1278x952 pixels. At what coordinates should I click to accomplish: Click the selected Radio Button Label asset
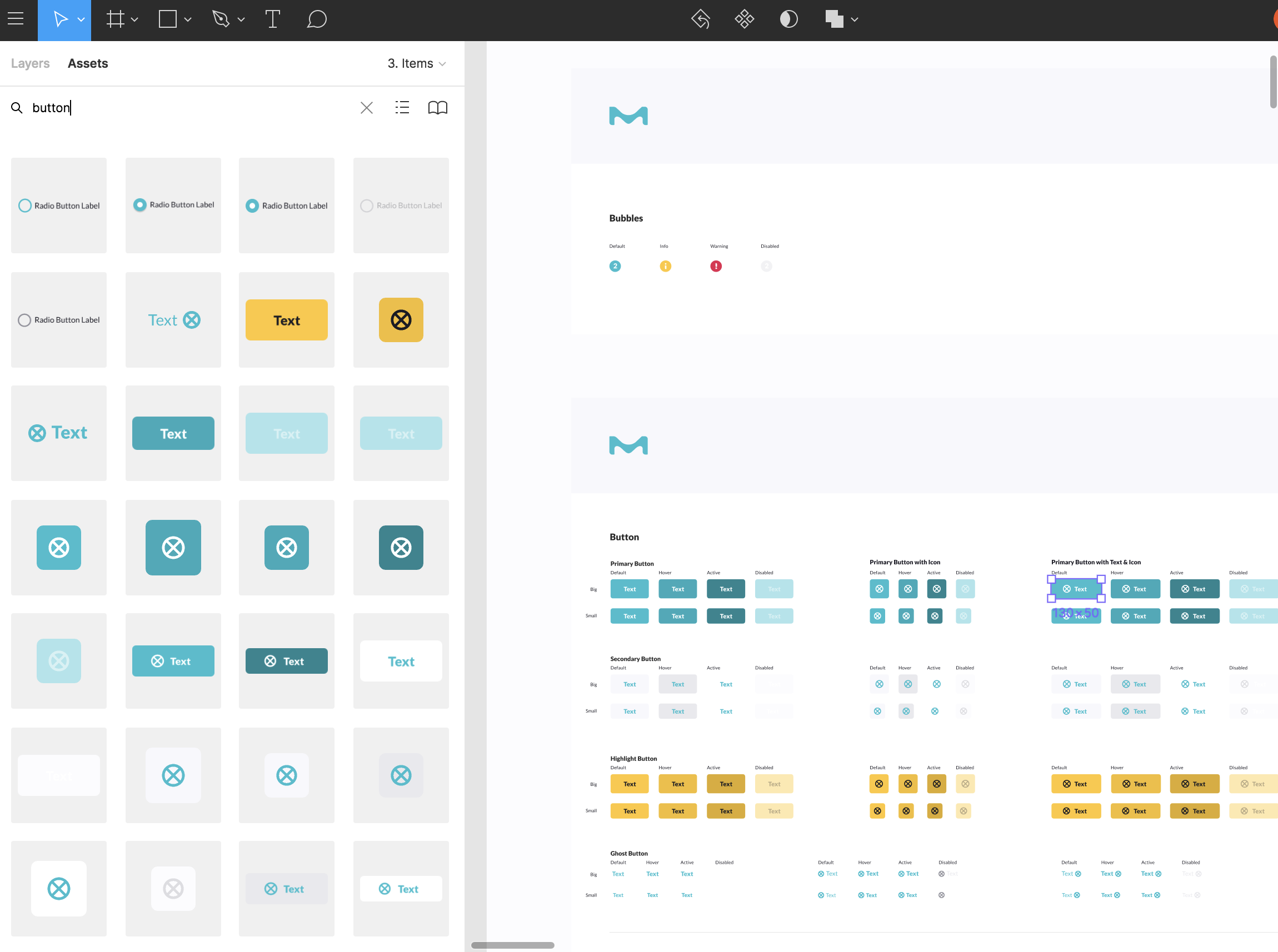[x=287, y=206]
